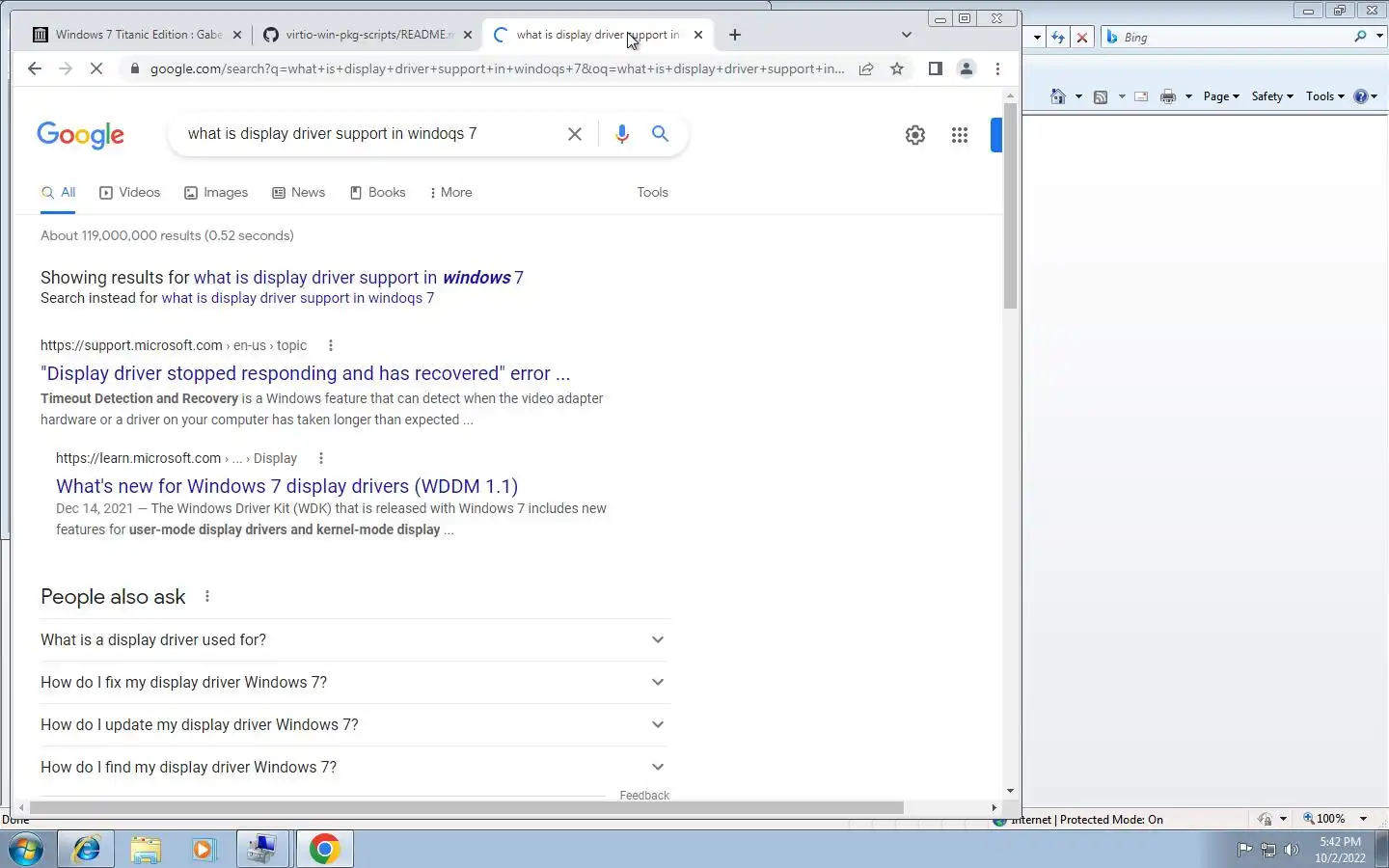This screenshot has height=868, width=1389.
Task: Expand 'How do I fix my display driver Windows 7?'
Action: [353, 682]
